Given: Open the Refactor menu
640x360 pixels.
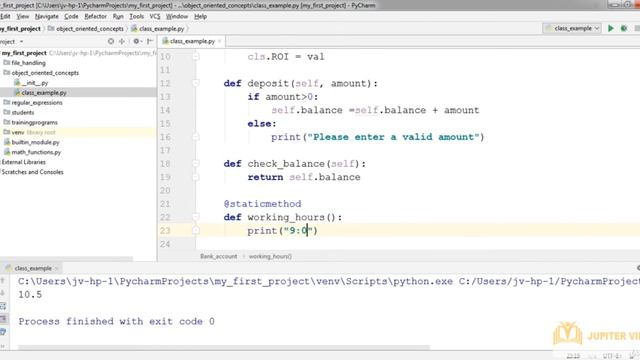Looking at the screenshot, I should point(96,16).
